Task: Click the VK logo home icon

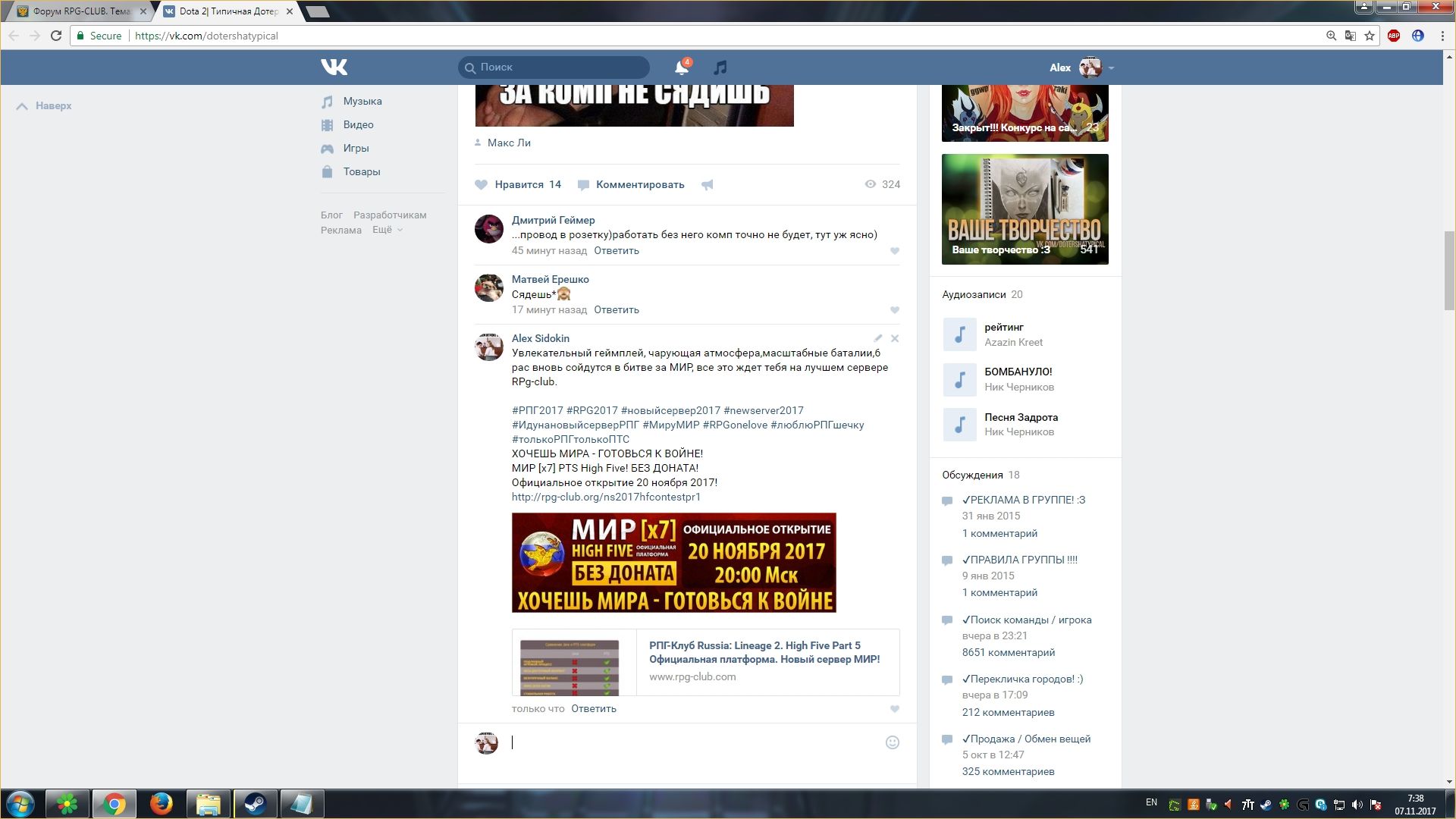Action: (x=334, y=67)
